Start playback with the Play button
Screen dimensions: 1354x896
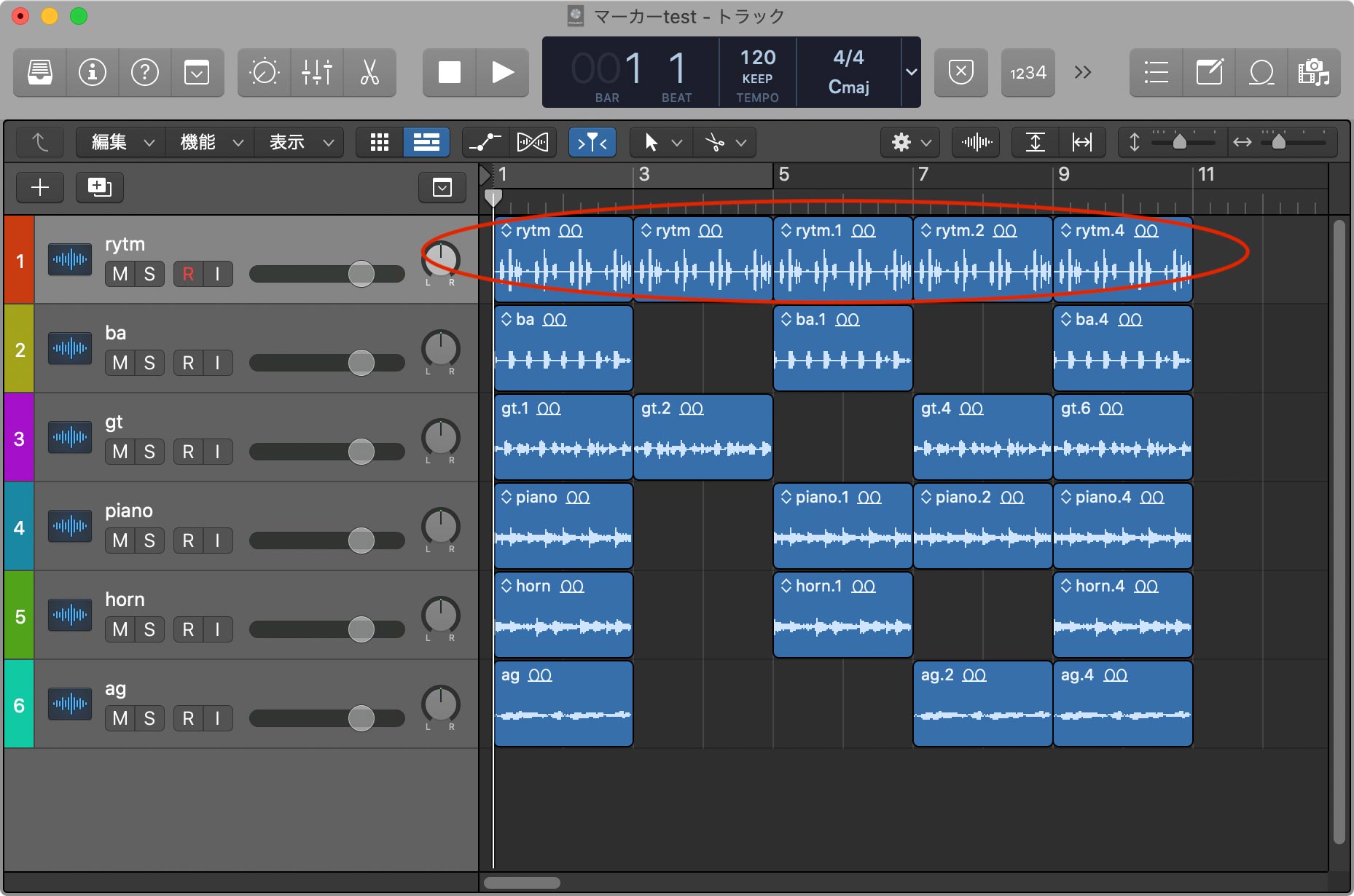[x=502, y=73]
